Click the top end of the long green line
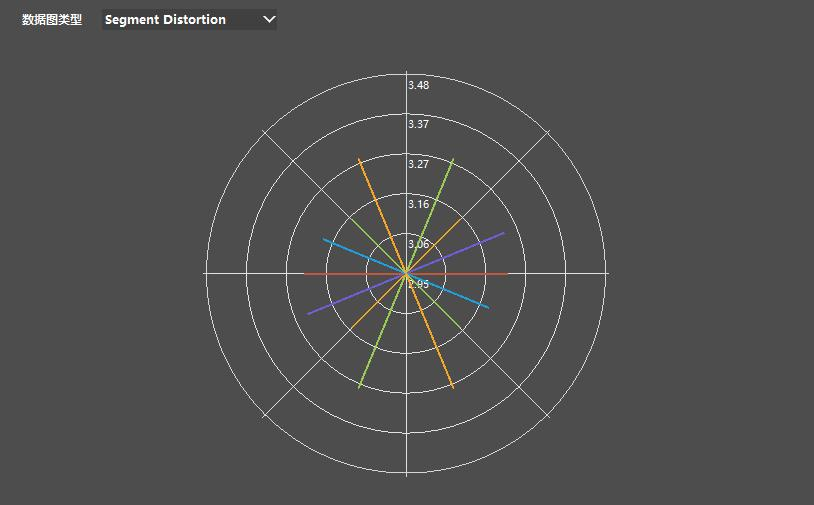 coord(453,159)
